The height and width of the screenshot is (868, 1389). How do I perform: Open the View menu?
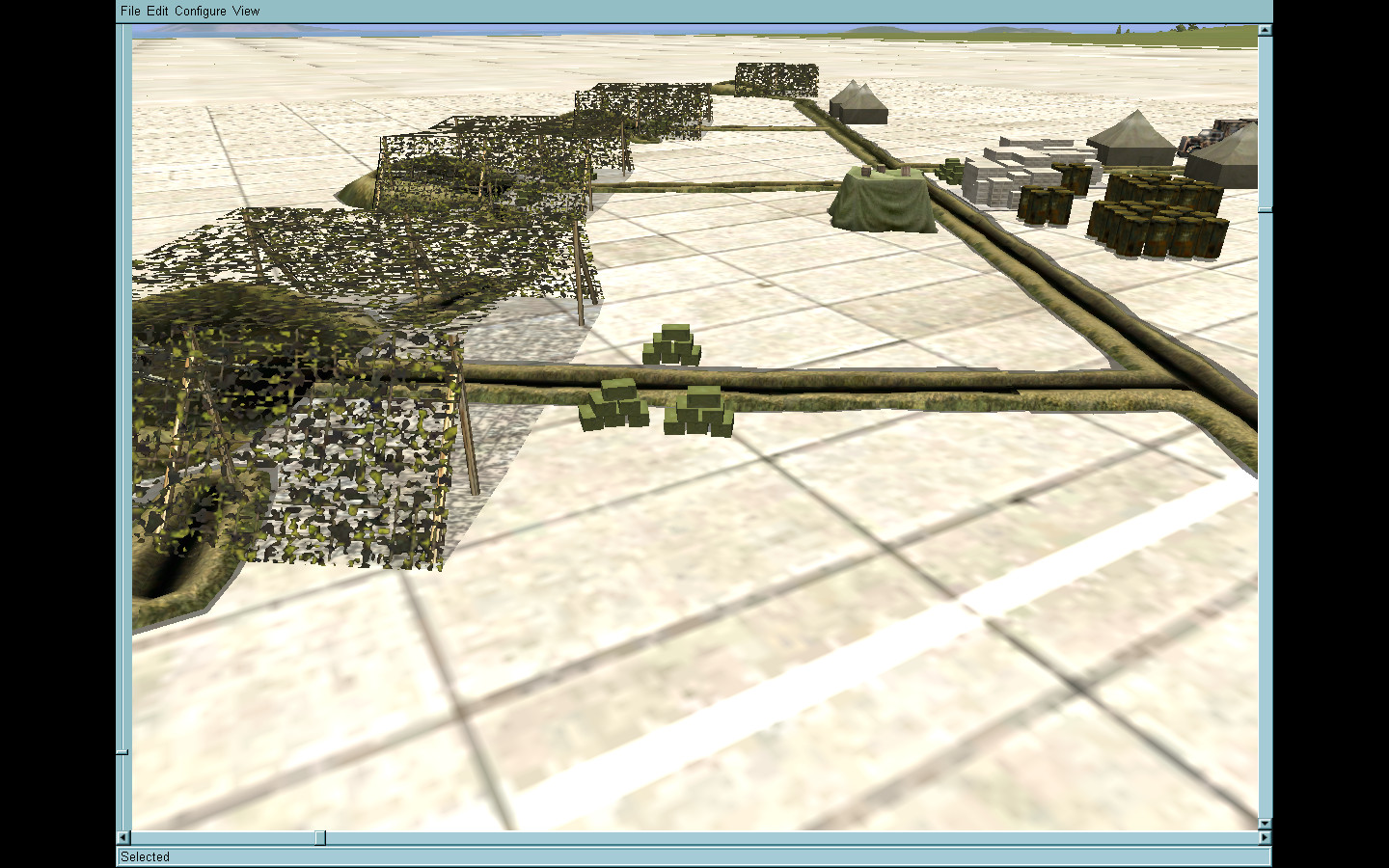[x=246, y=11]
